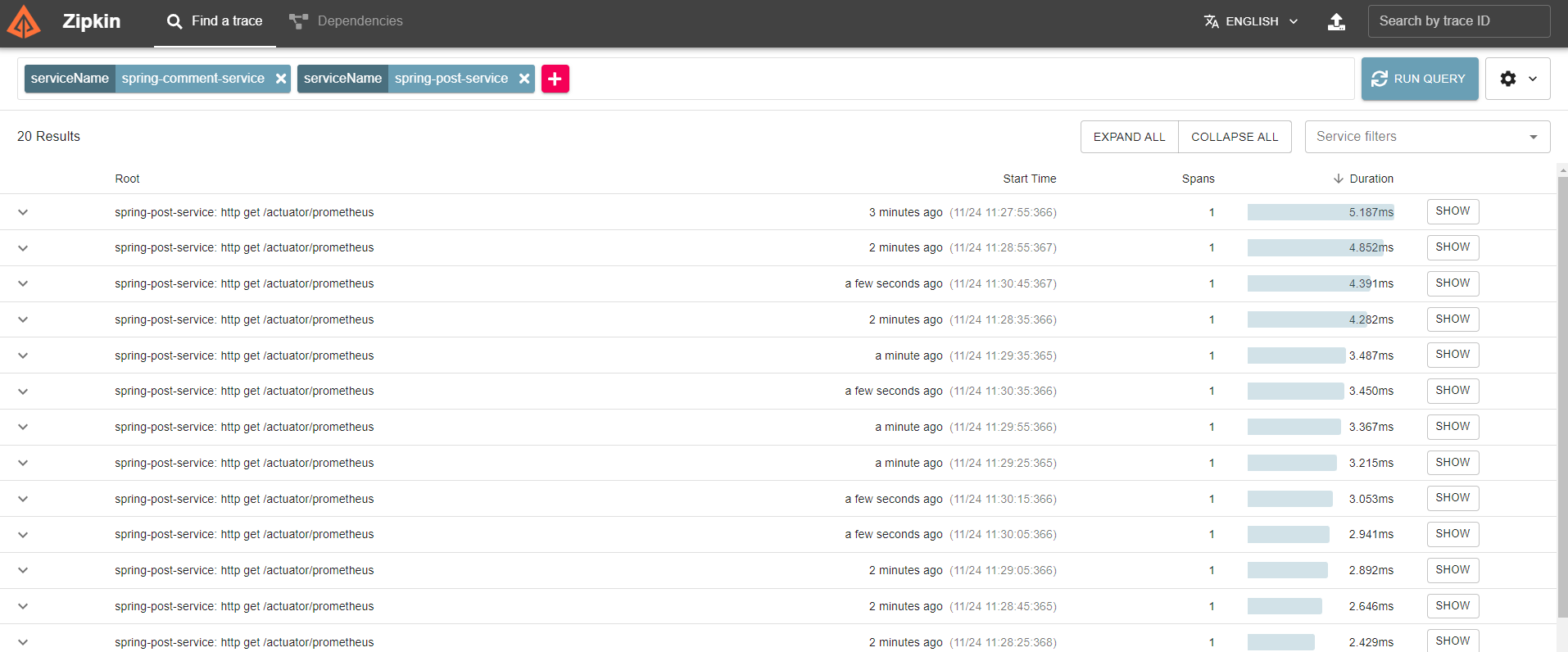Expand the trace row with 2.646ms duration
Viewport: 1568px width, 652px height.
(23, 606)
